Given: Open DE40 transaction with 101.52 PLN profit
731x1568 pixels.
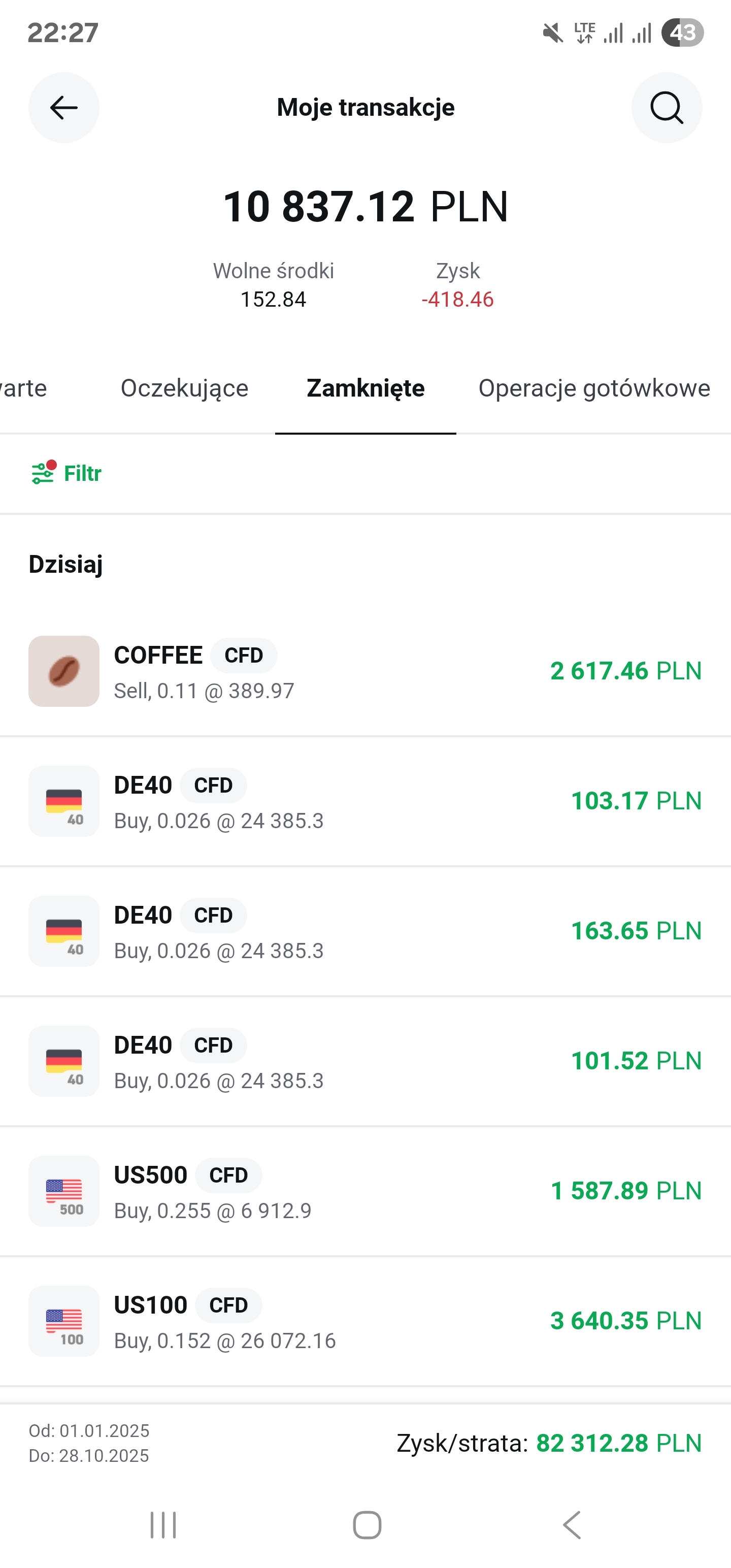Looking at the screenshot, I should [x=365, y=1062].
